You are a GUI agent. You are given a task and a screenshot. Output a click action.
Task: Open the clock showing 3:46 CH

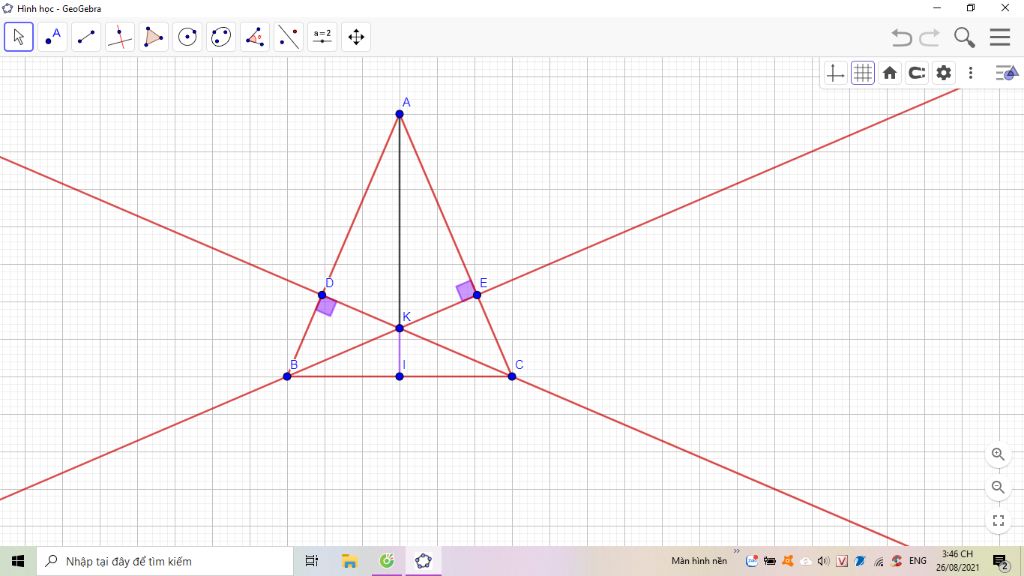coord(957,561)
